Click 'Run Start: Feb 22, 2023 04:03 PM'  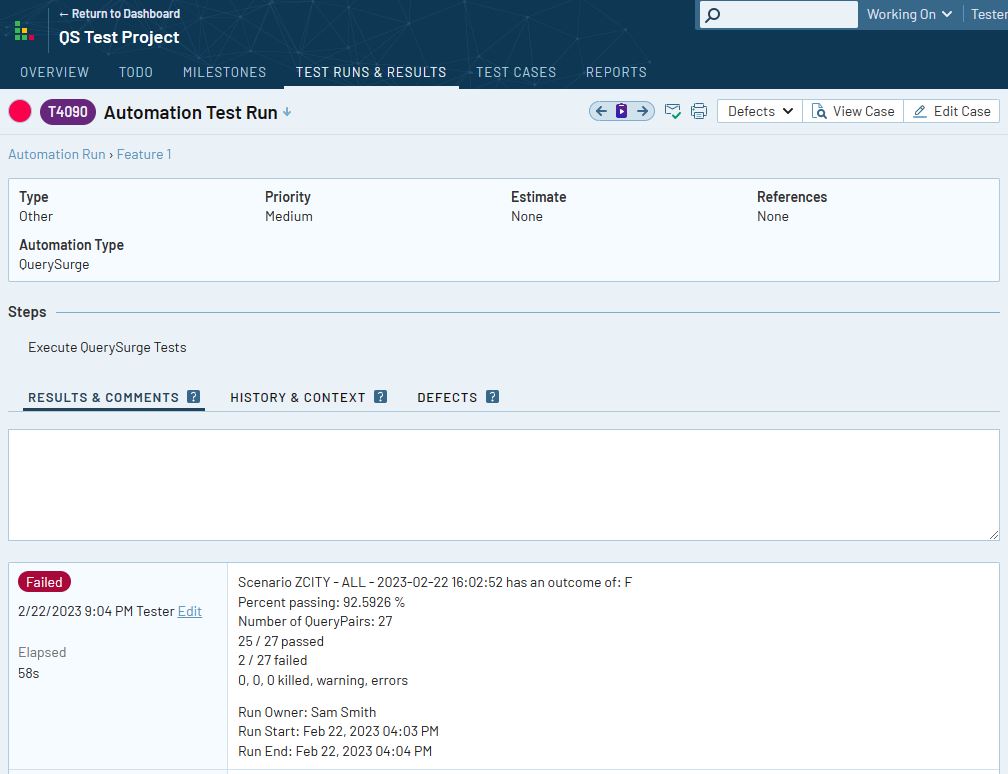coord(338,731)
